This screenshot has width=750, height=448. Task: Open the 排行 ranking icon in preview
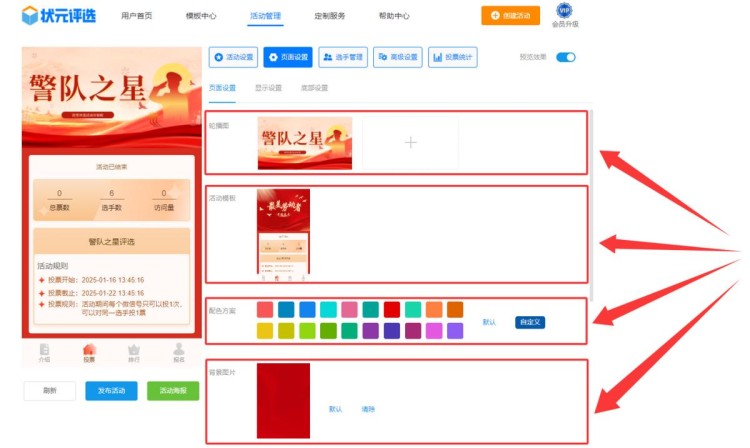[134, 349]
